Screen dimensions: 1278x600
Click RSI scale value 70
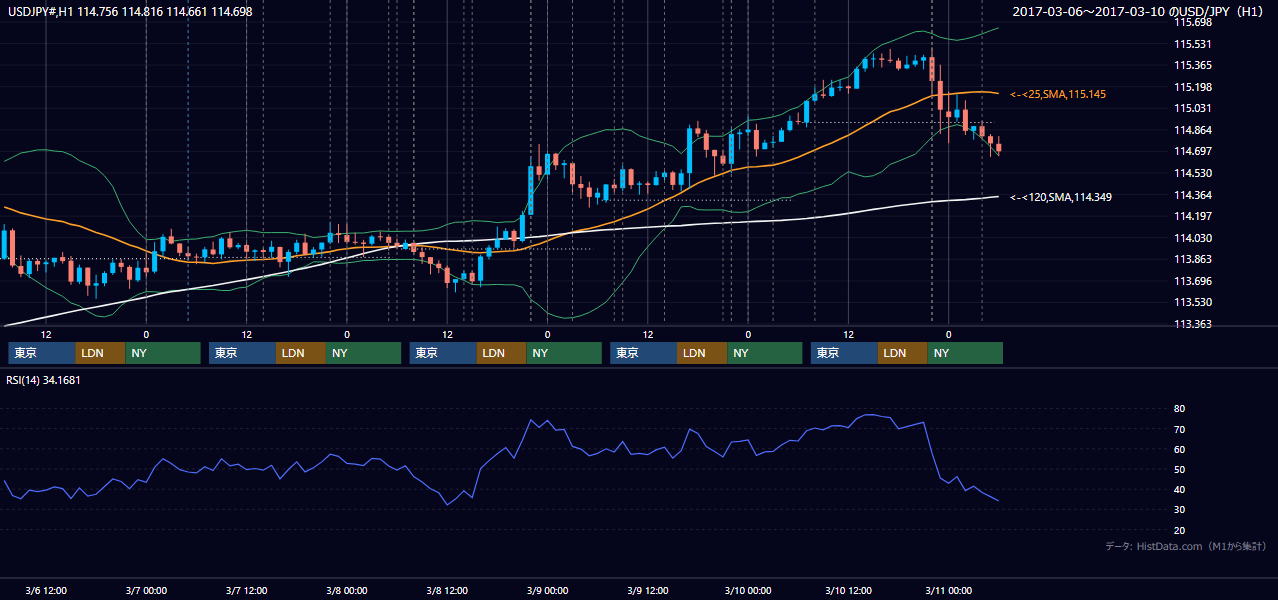click(x=1179, y=429)
